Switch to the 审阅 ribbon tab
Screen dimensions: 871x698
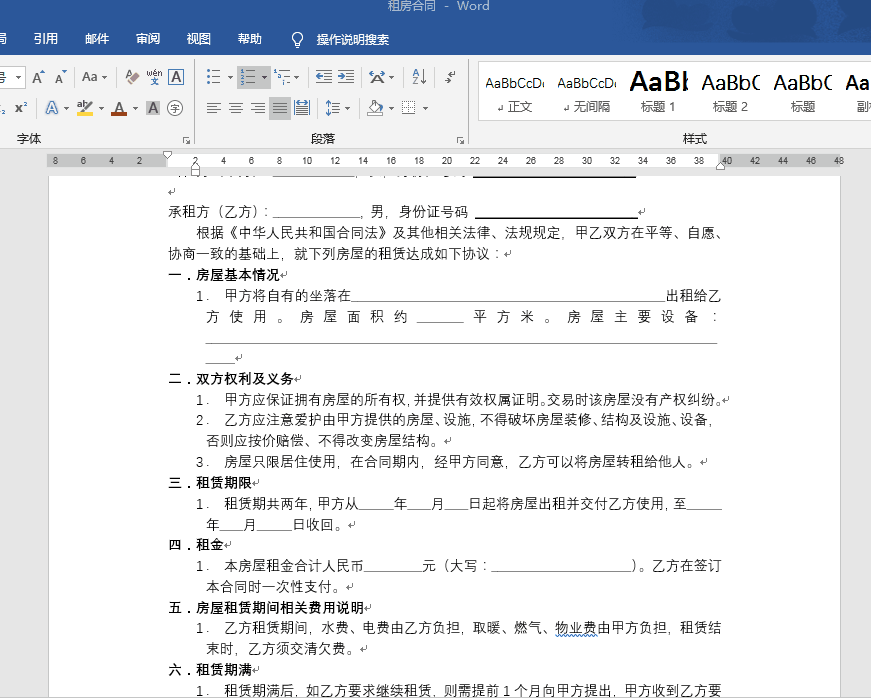coord(147,39)
